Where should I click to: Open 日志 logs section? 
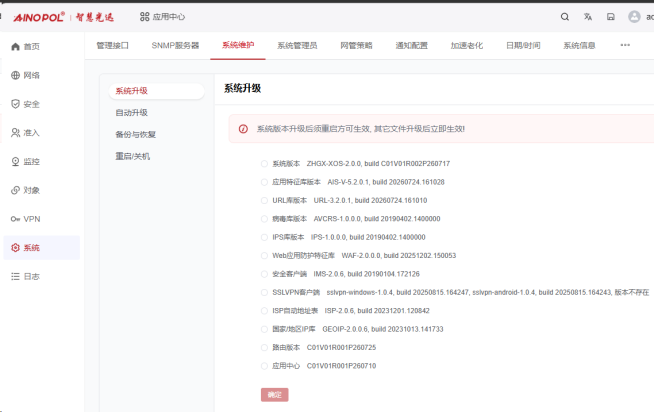(25, 276)
